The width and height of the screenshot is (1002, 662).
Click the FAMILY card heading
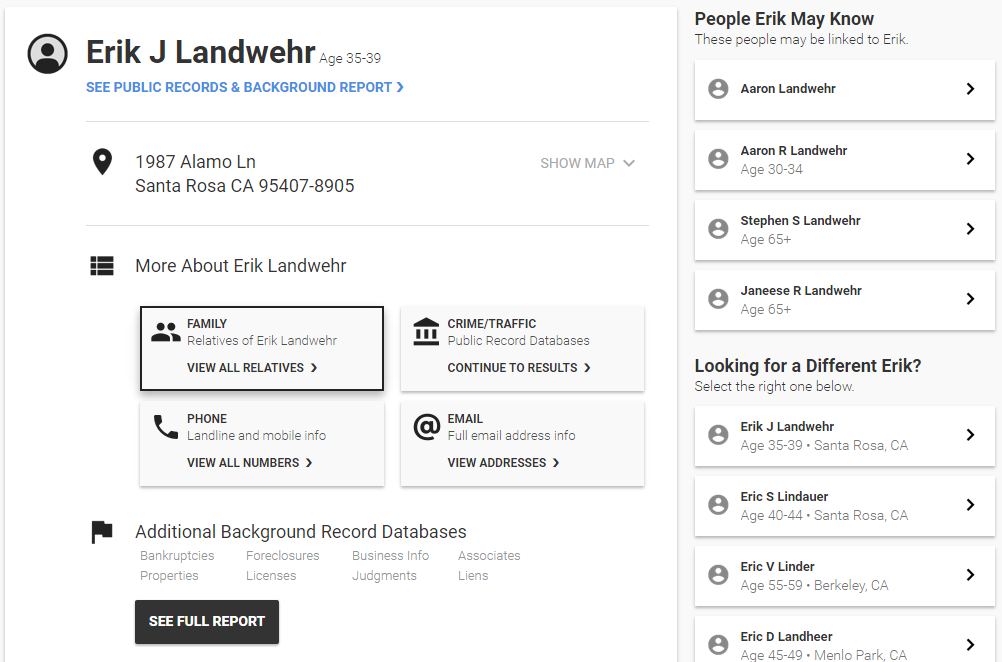(206, 323)
